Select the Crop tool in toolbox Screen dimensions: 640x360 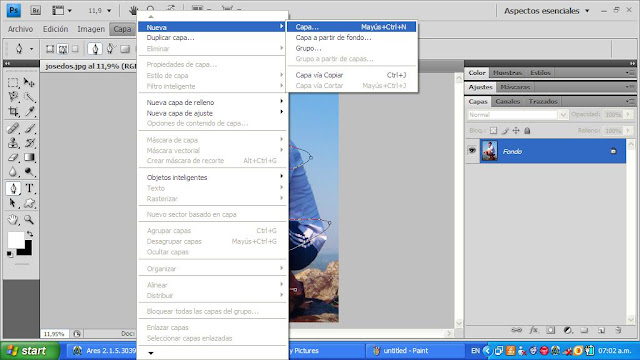pos(13,111)
